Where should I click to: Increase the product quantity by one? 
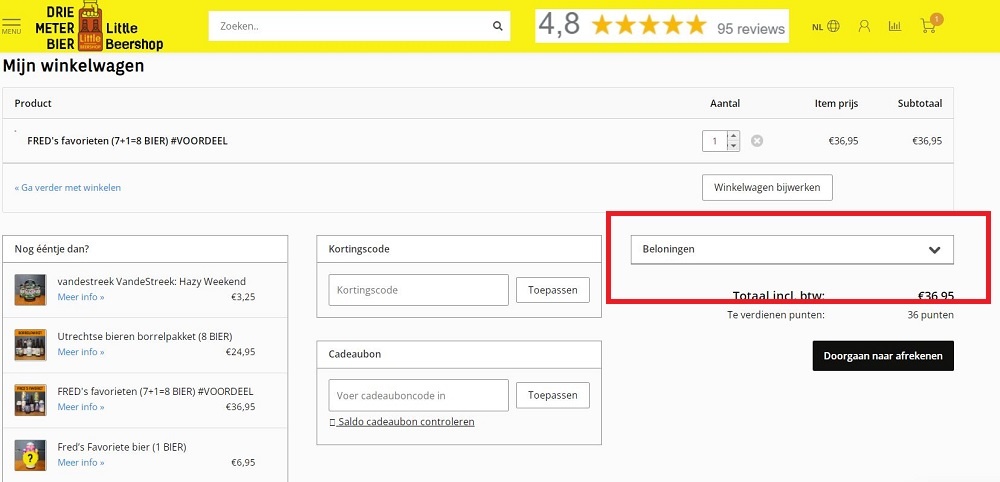[733, 136]
